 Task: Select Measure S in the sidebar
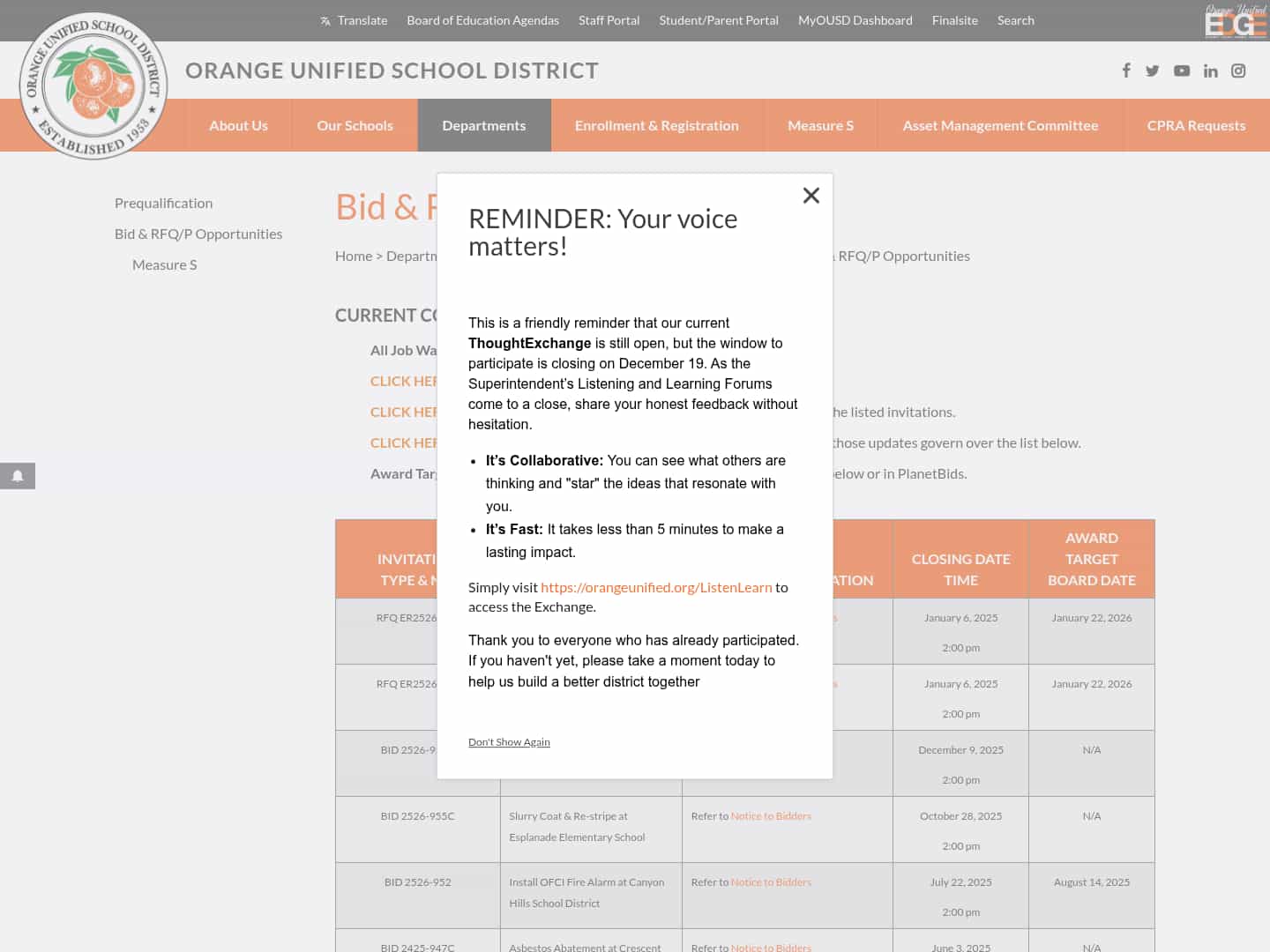pyautogui.click(x=164, y=264)
